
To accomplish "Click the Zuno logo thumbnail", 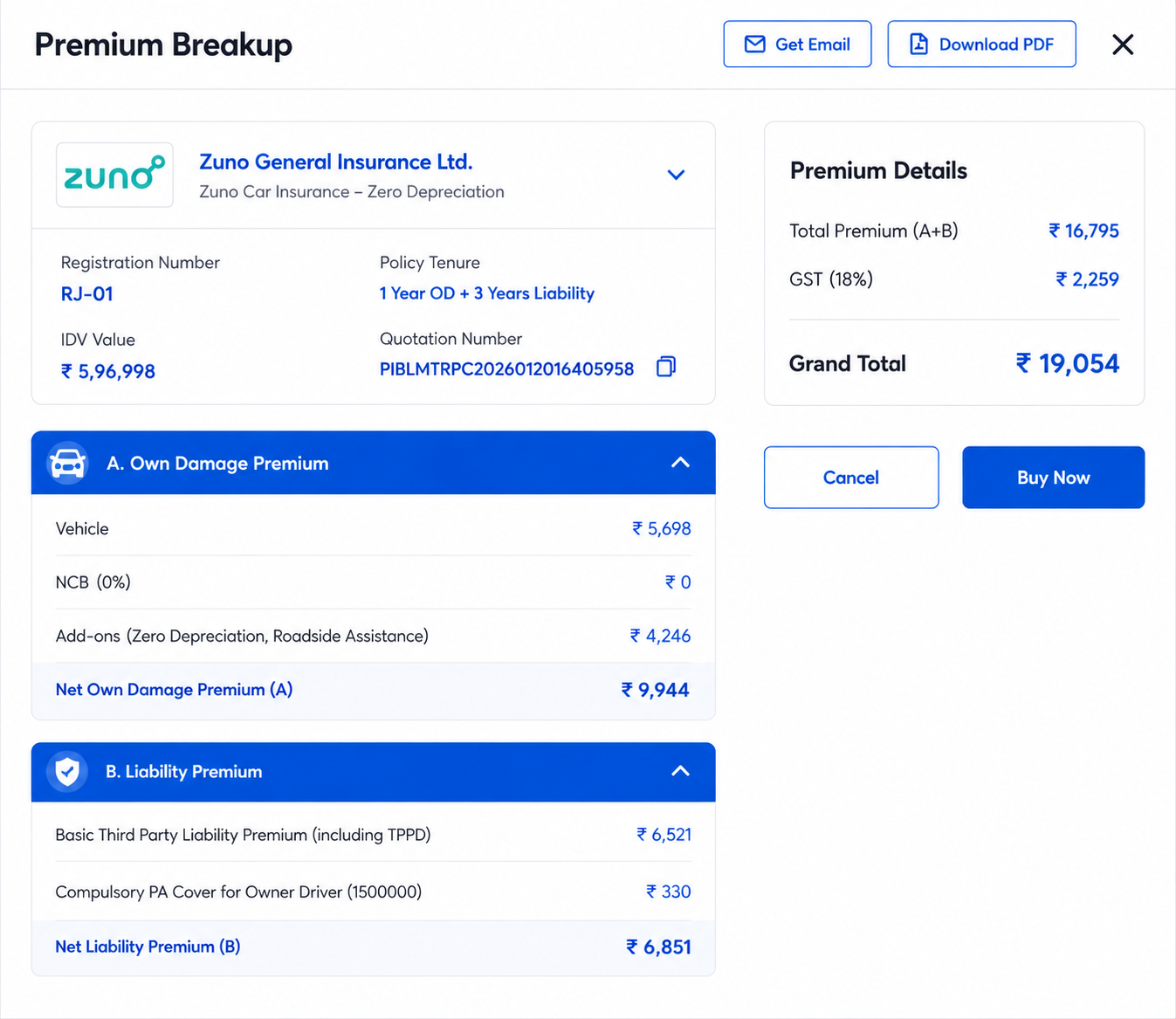I will [x=114, y=175].
